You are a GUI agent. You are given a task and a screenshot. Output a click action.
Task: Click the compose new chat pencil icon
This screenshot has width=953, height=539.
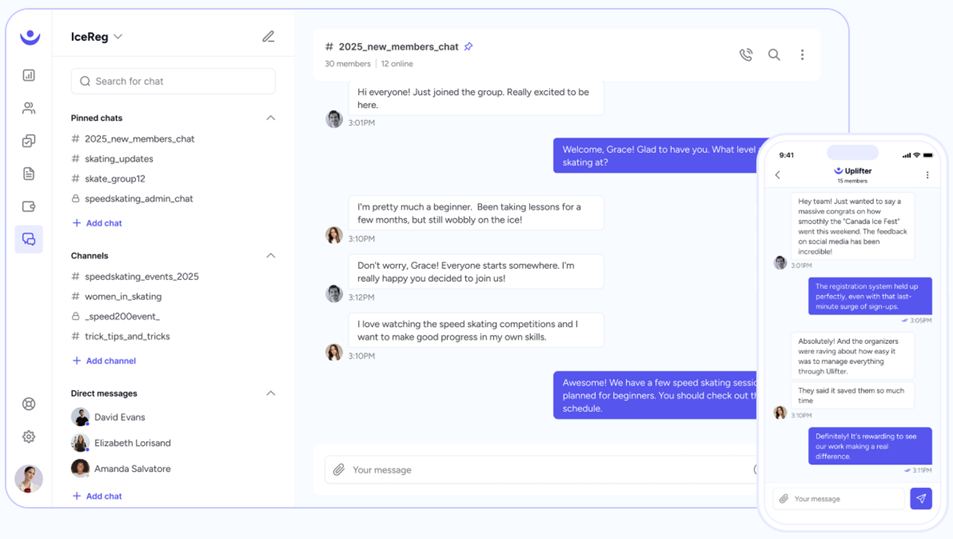[x=268, y=36]
